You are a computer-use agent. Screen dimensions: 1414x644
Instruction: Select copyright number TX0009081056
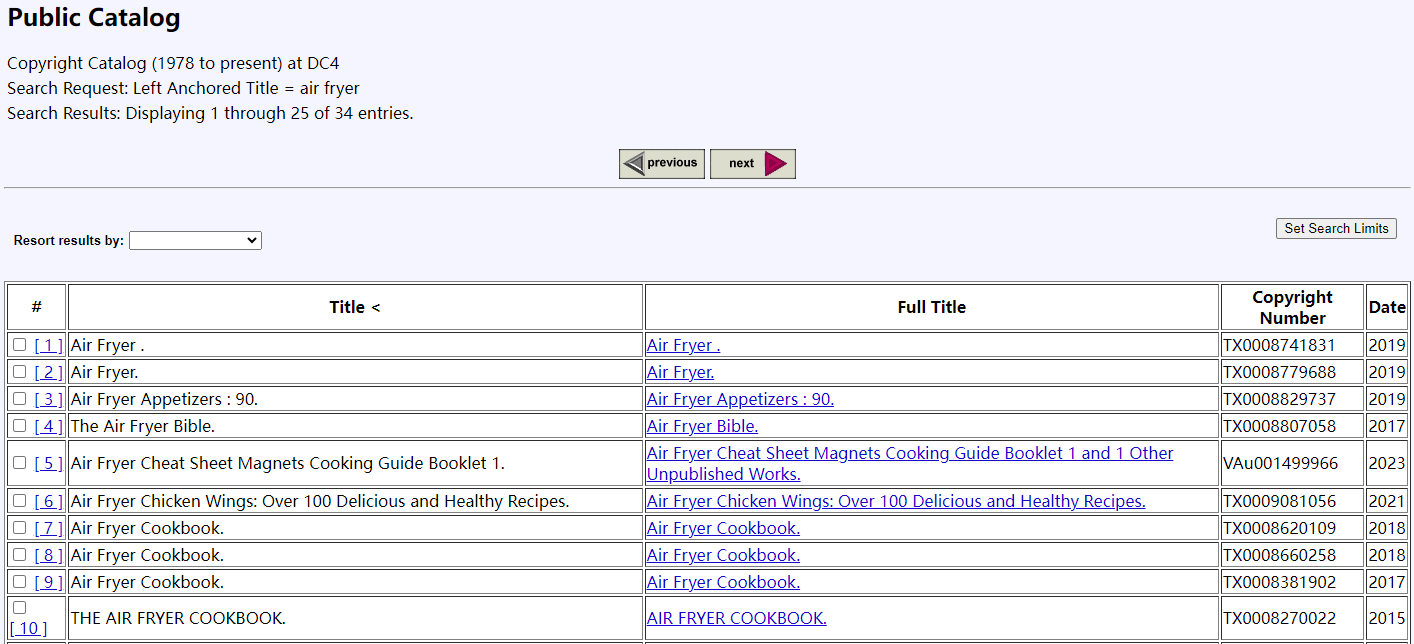1279,501
